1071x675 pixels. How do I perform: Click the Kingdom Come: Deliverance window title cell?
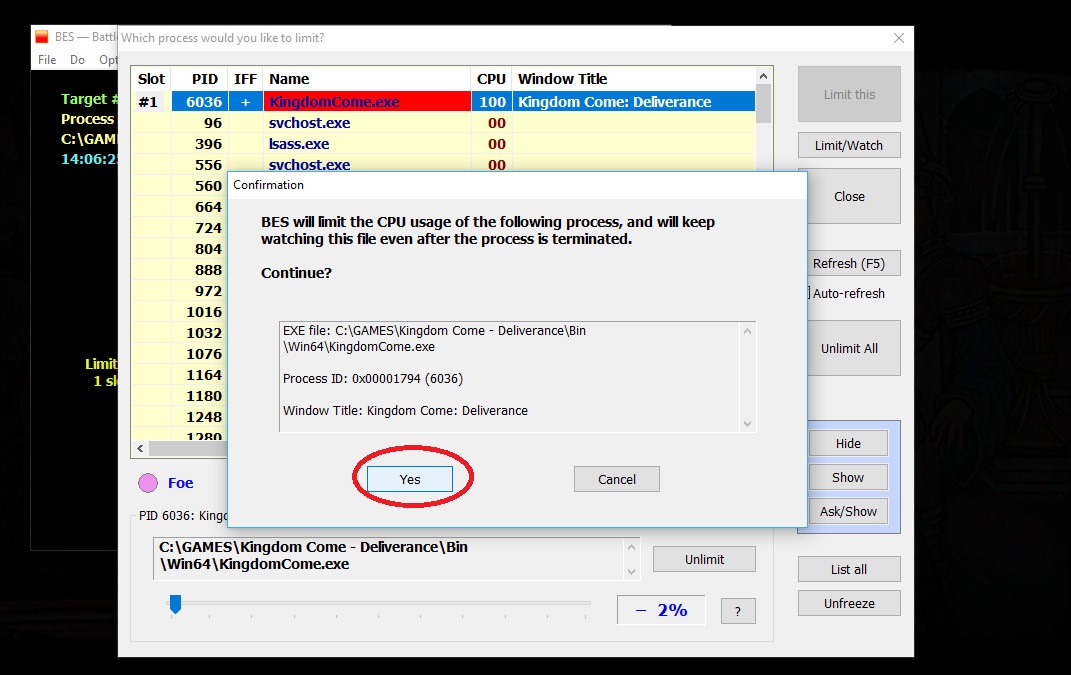634,102
